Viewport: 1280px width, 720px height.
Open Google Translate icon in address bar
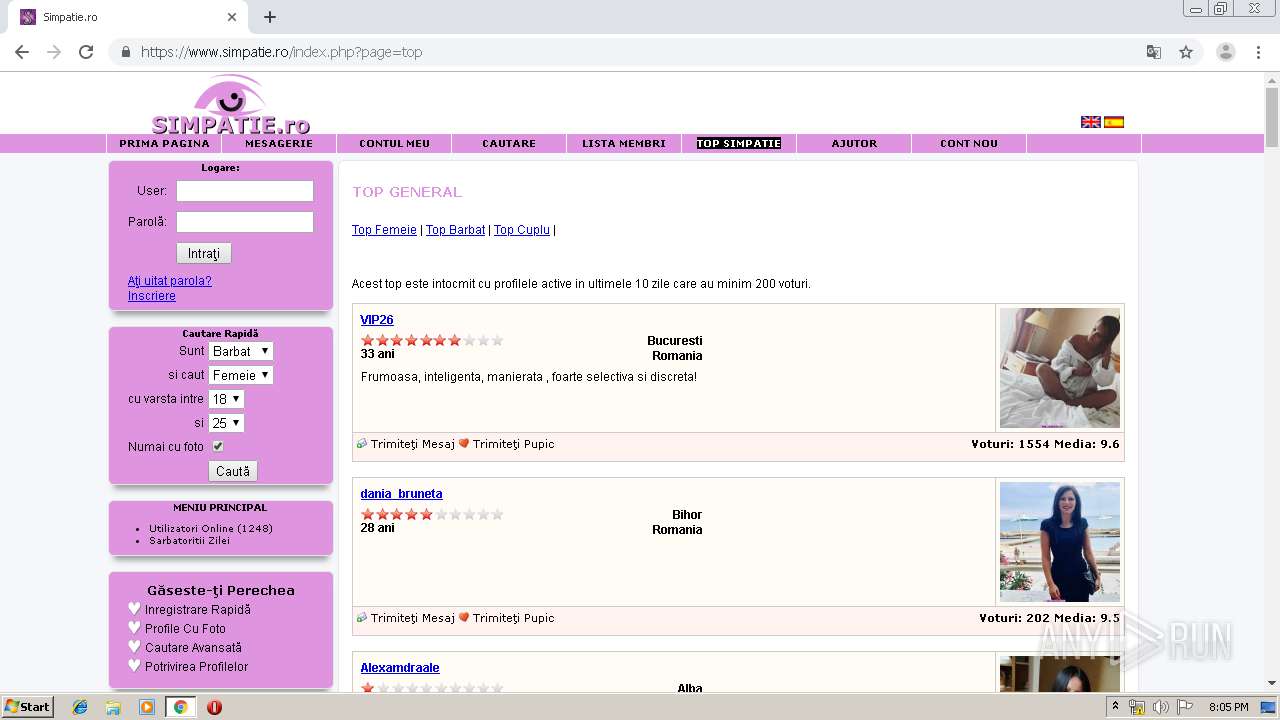pos(1154,52)
